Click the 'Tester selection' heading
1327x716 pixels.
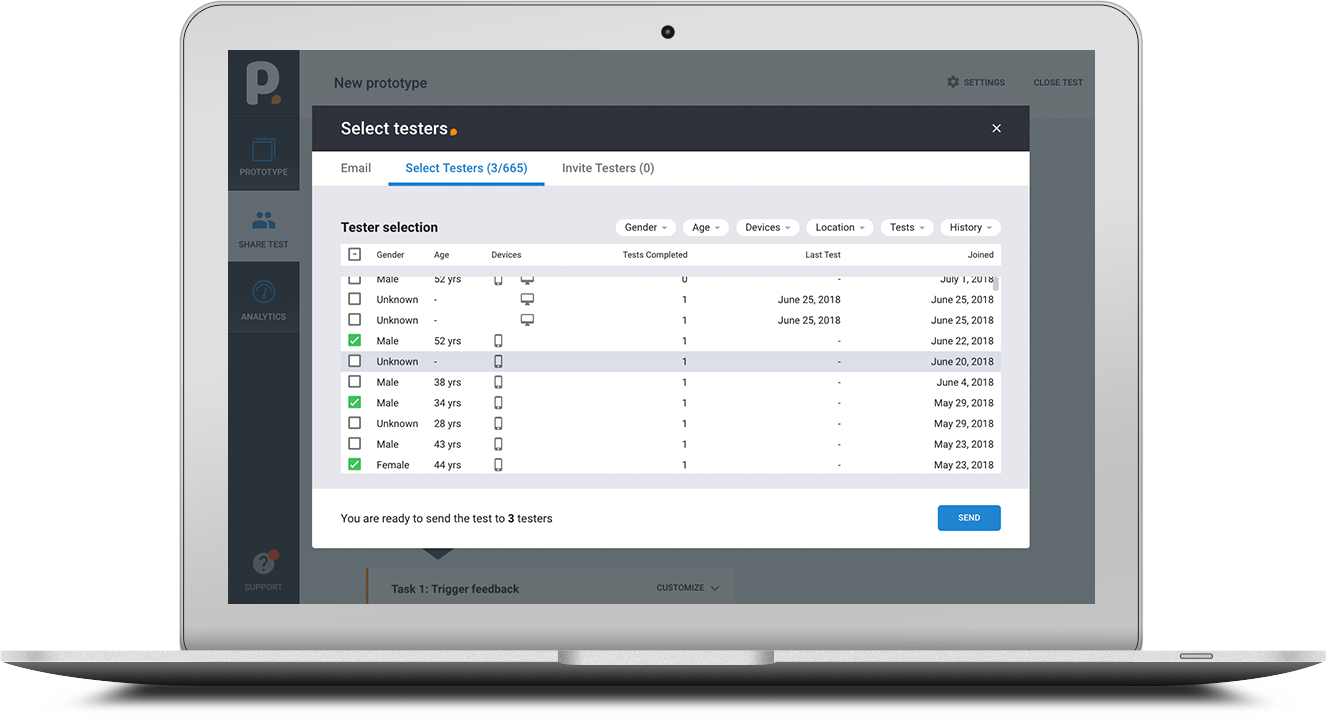pyautogui.click(x=389, y=227)
